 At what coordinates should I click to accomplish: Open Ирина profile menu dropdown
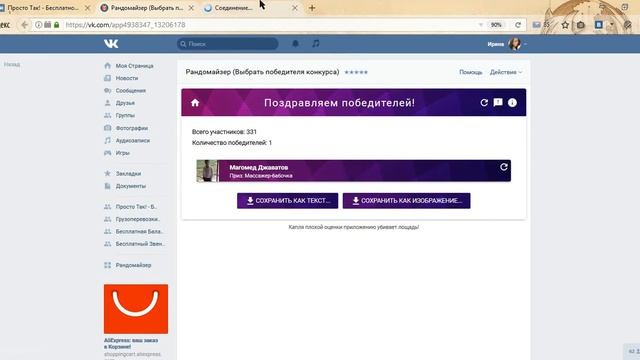pos(507,44)
